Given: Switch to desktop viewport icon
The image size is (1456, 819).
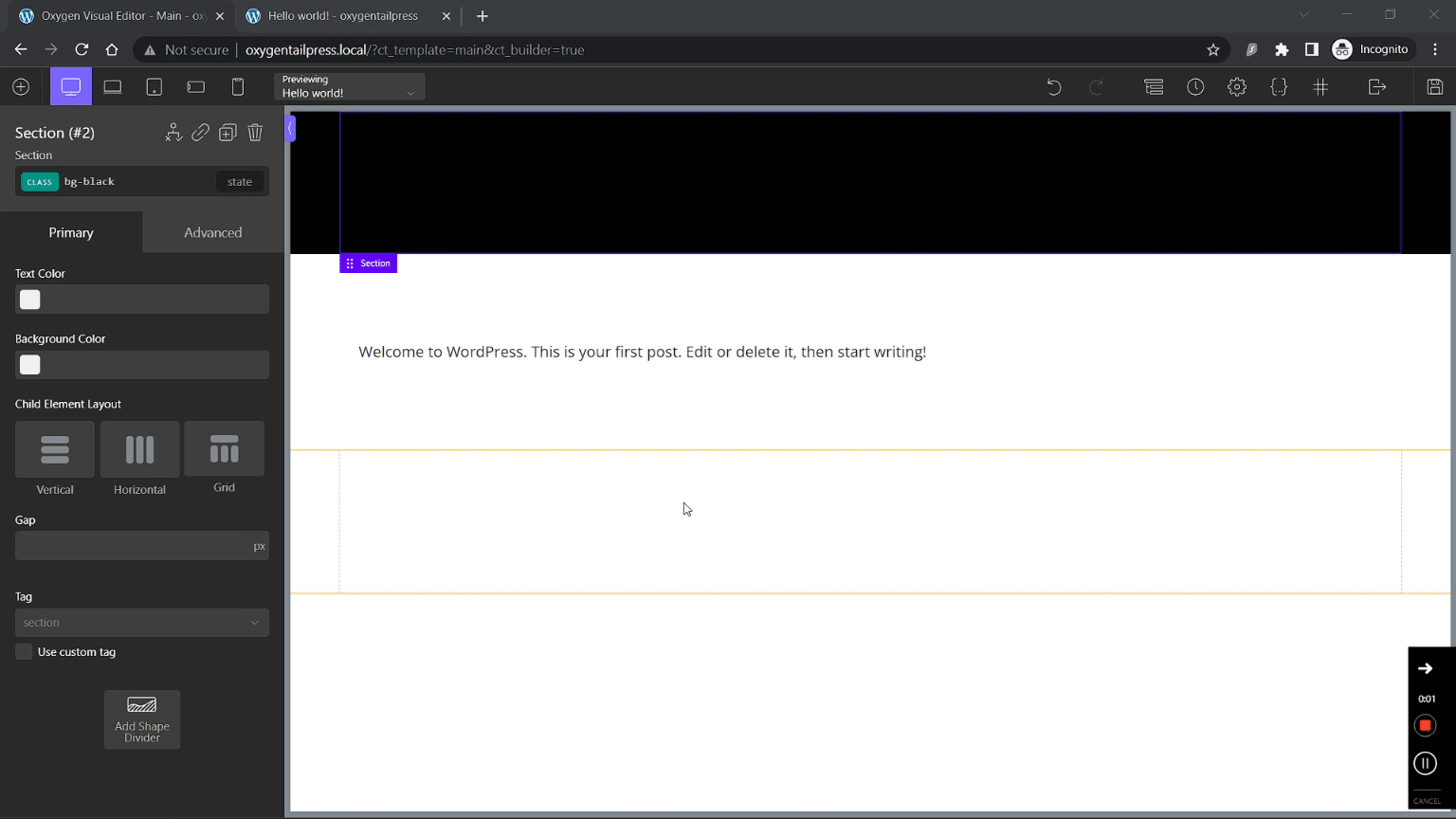Looking at the screenshot, I should pyautogui.click(x=71, y=87).
